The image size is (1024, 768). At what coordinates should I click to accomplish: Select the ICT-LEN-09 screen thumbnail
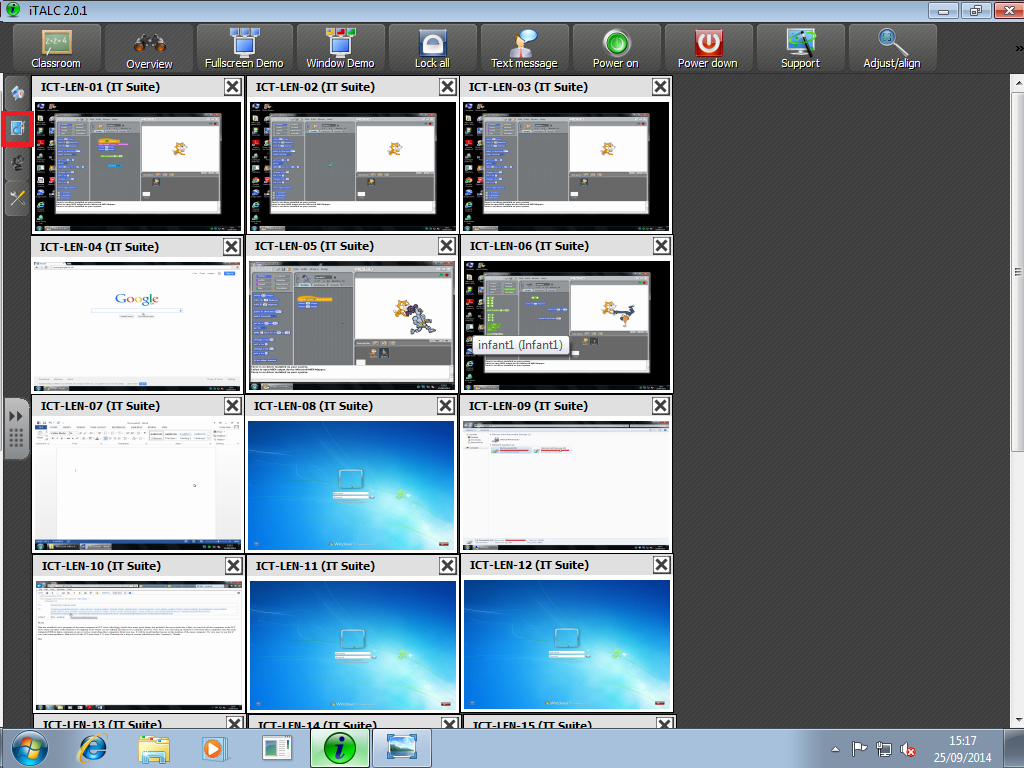[566, 485]
